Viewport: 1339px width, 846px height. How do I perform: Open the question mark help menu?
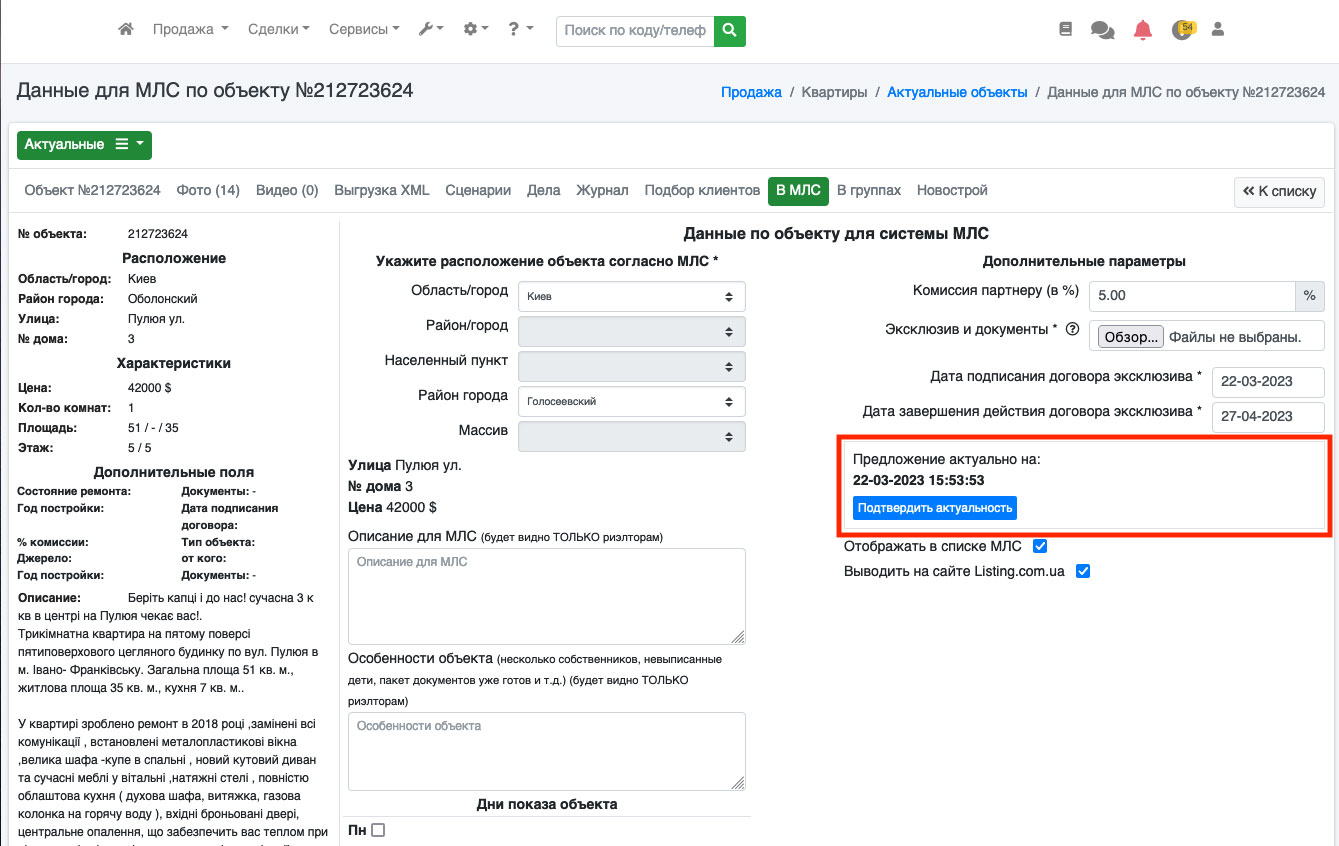point(520,30)
